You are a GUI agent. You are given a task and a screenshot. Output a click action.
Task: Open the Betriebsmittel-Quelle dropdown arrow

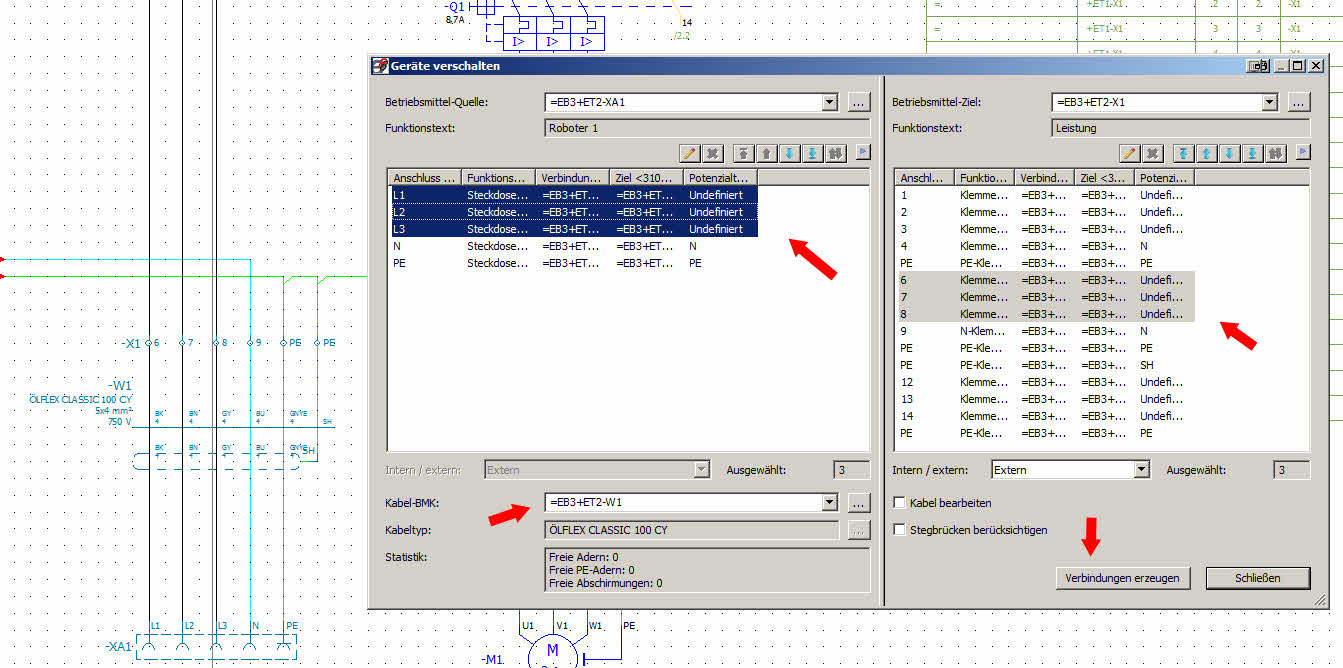point(829,102)
